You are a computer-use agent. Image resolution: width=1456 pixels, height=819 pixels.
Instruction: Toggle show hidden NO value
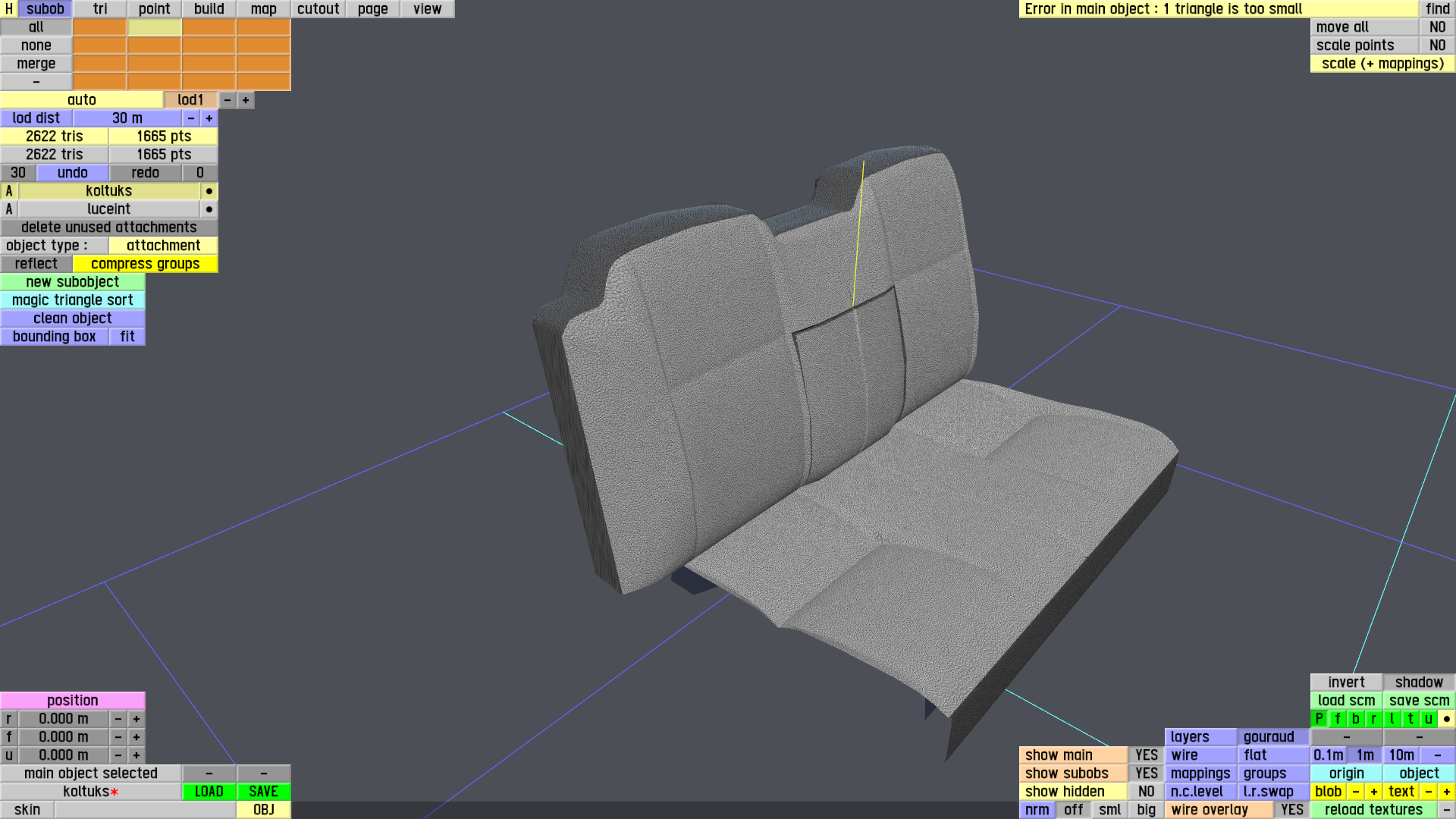point(1146,792)
